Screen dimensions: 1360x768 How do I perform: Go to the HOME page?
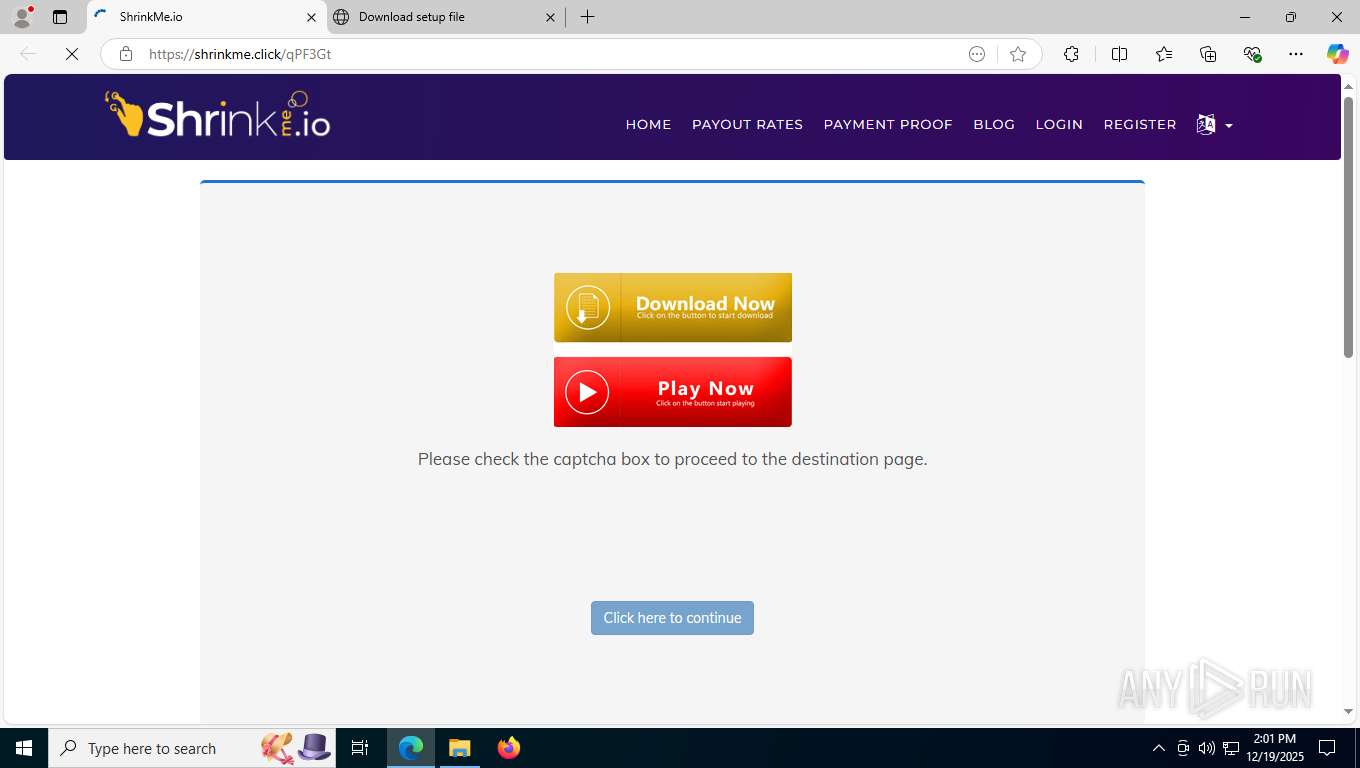tap(648, 125)
